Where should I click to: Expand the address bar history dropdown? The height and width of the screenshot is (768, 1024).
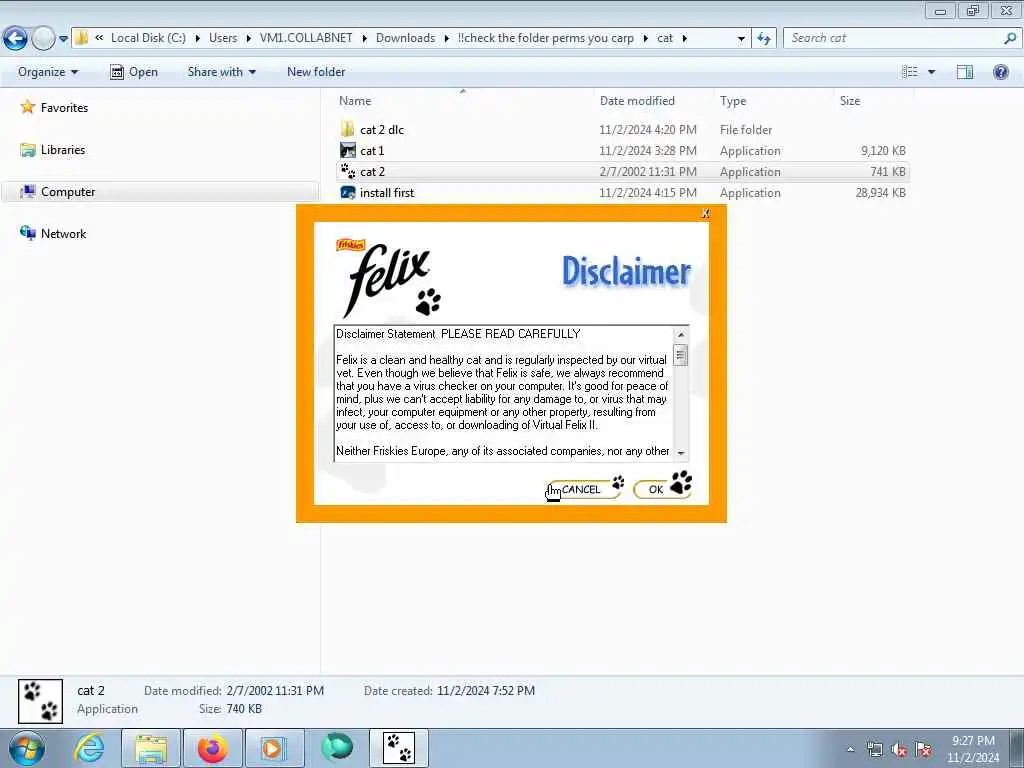click(741, 39)
